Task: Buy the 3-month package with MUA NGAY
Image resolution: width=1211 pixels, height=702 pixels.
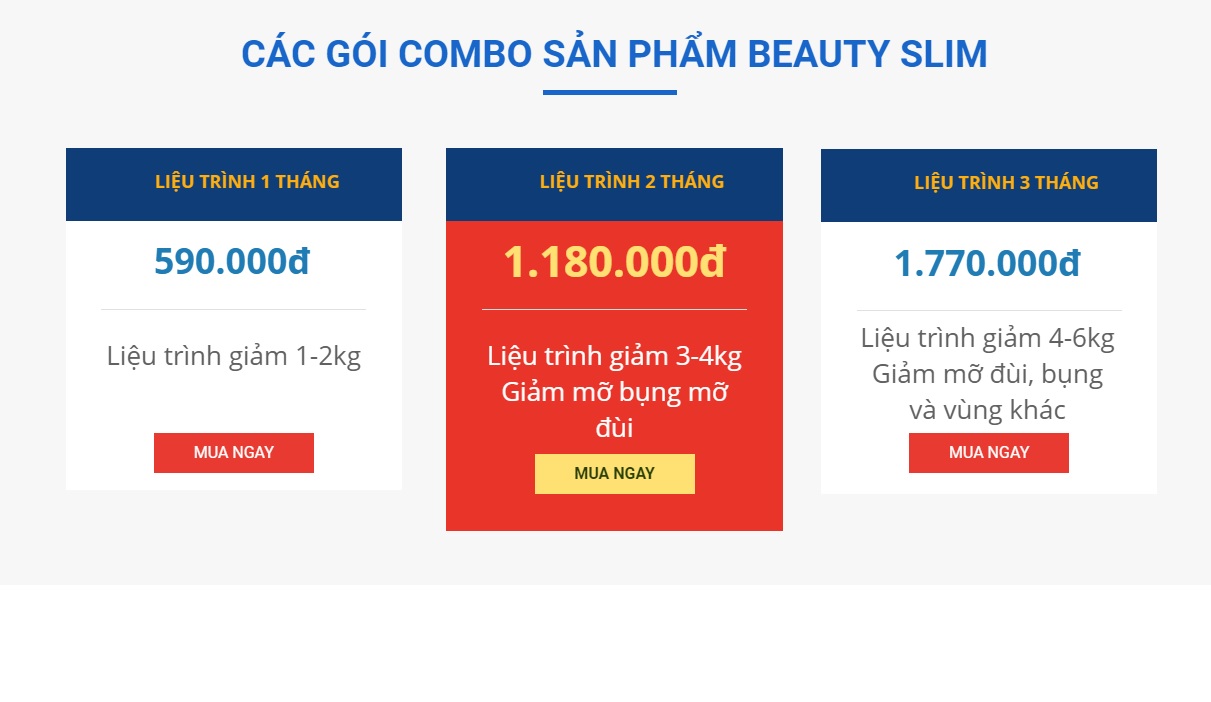Action: (x=989, y=453)
